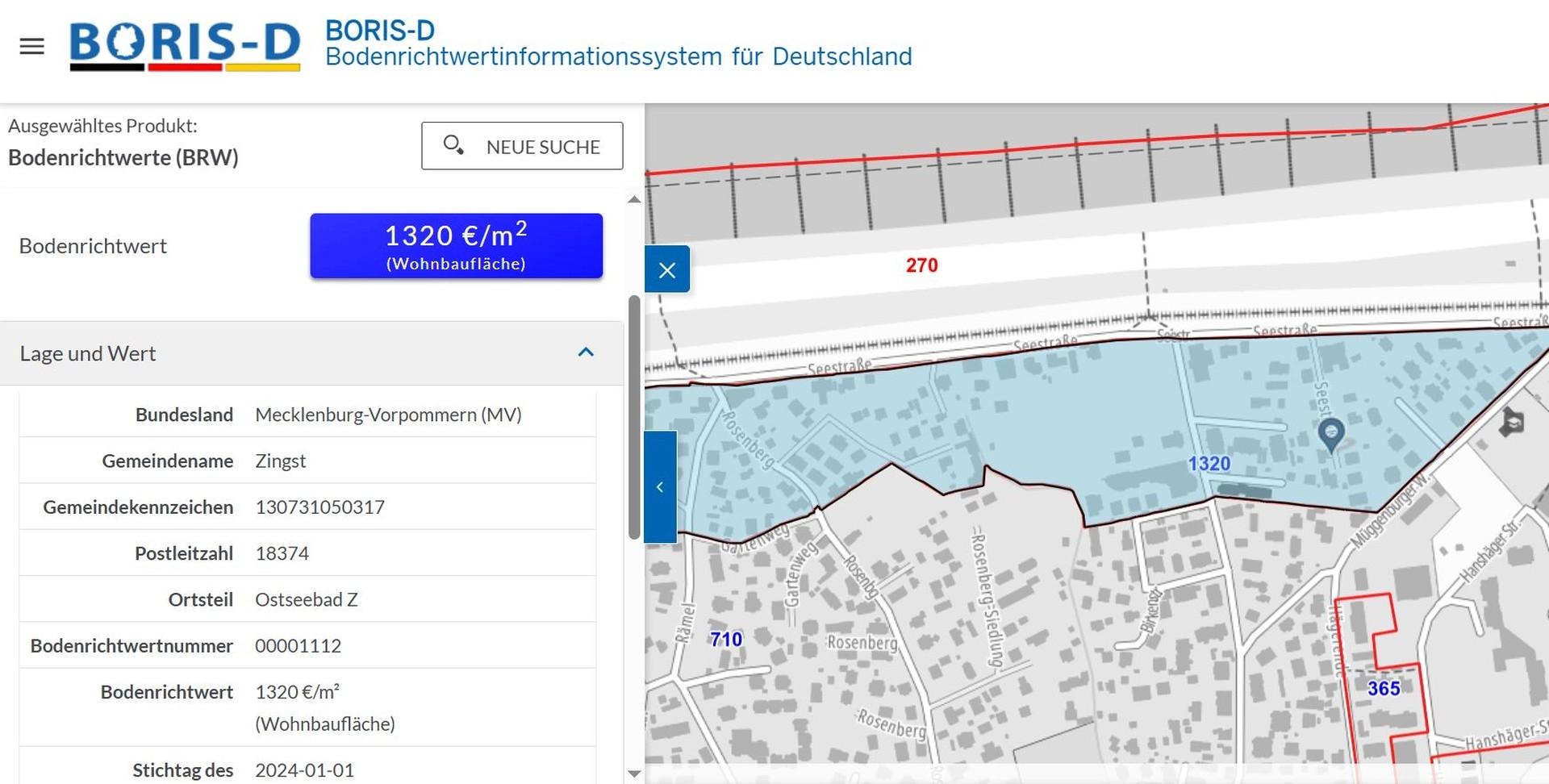
Task: Collapse sidebar with the left chevron
Action: [x=660, y=486]
